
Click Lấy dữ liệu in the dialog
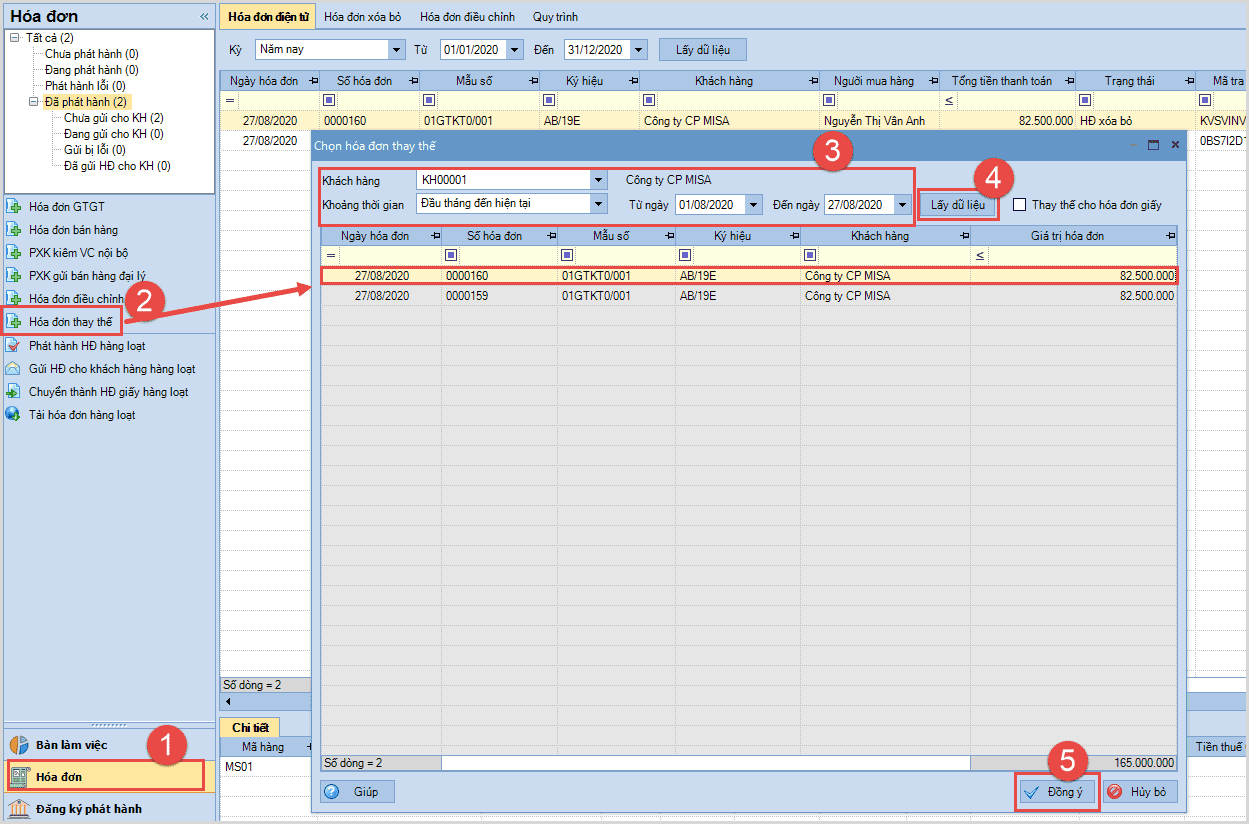958,205
